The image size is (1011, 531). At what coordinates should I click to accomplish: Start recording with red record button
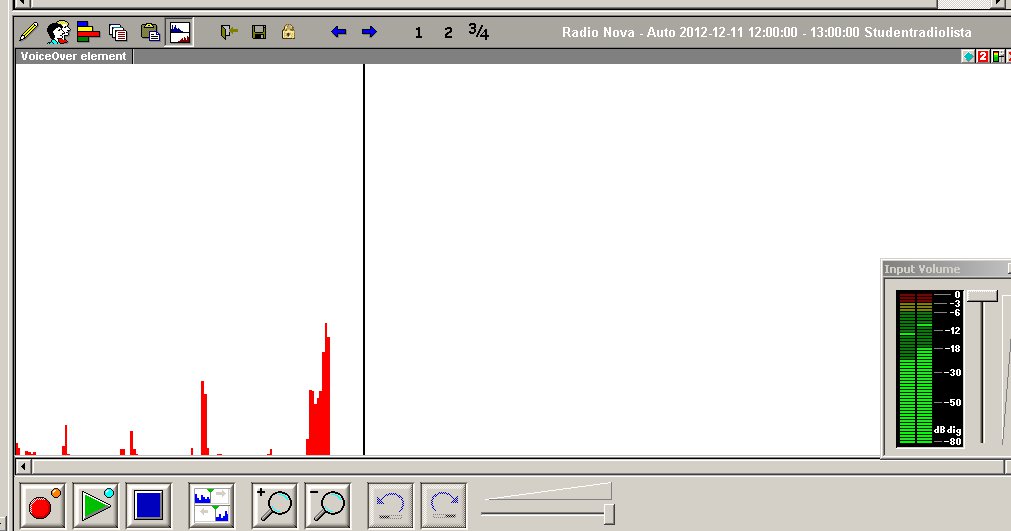43,505
